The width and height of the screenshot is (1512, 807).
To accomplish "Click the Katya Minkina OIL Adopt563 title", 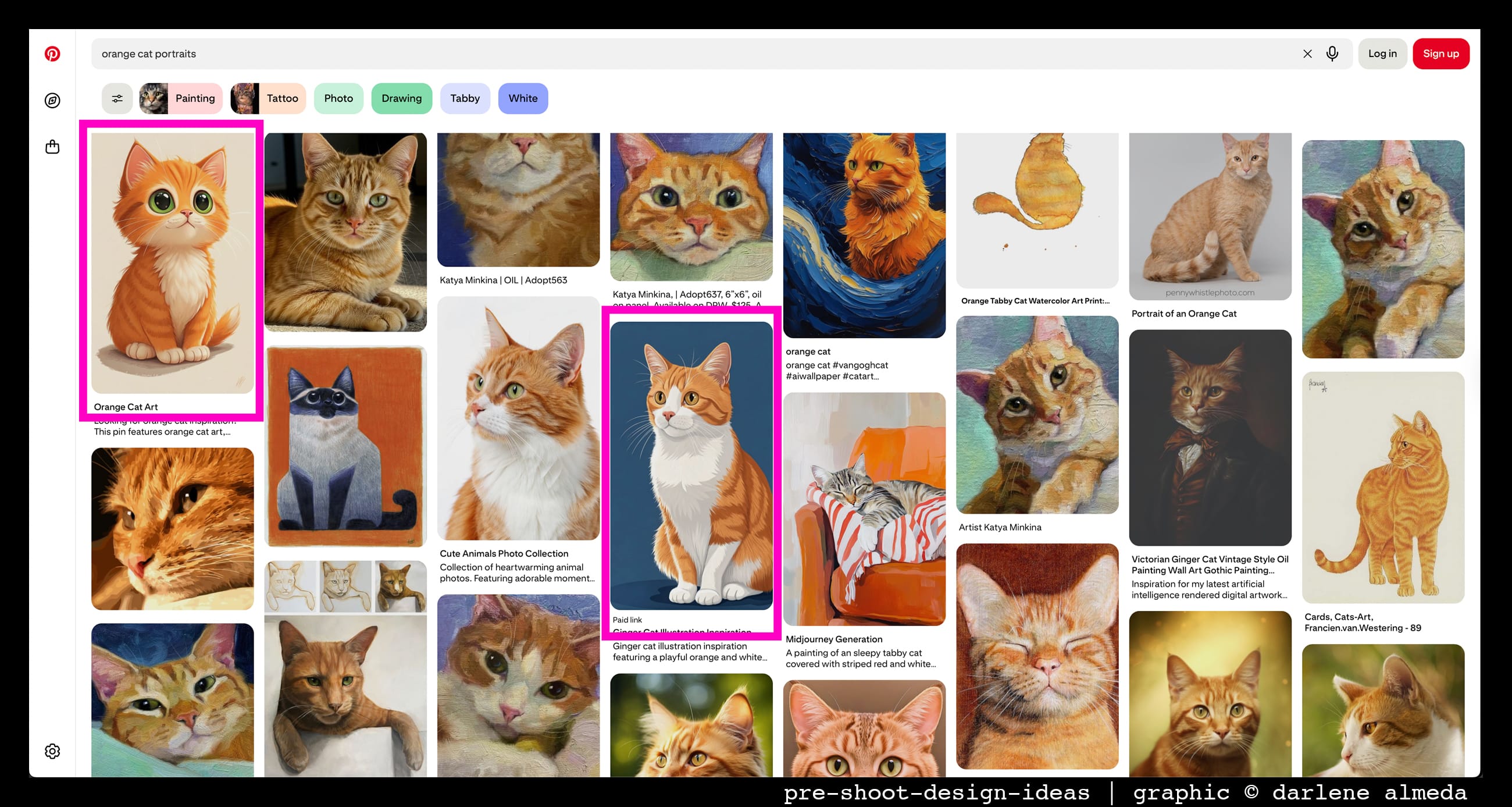I will click(503, 280).
